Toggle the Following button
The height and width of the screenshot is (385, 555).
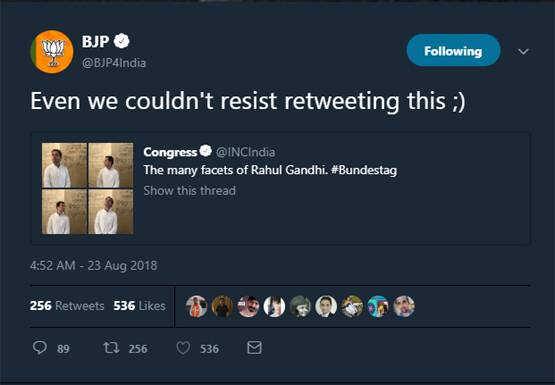[453, 50]
